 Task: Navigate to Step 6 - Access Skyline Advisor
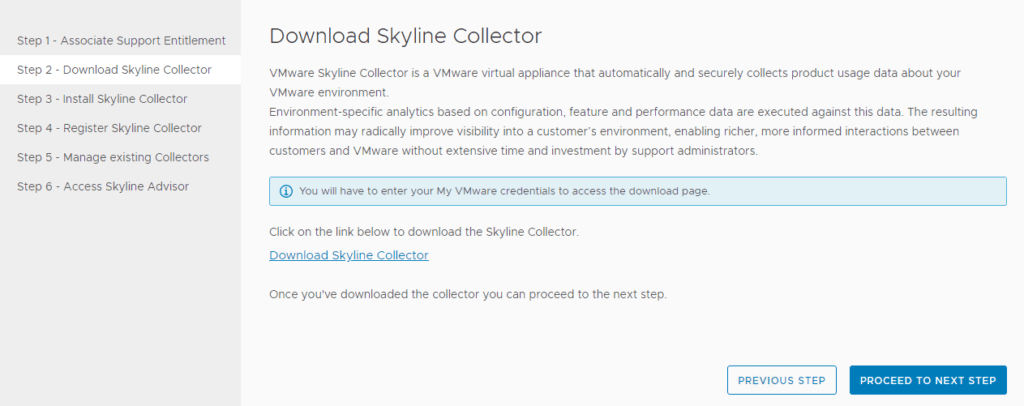coord(103,186)
